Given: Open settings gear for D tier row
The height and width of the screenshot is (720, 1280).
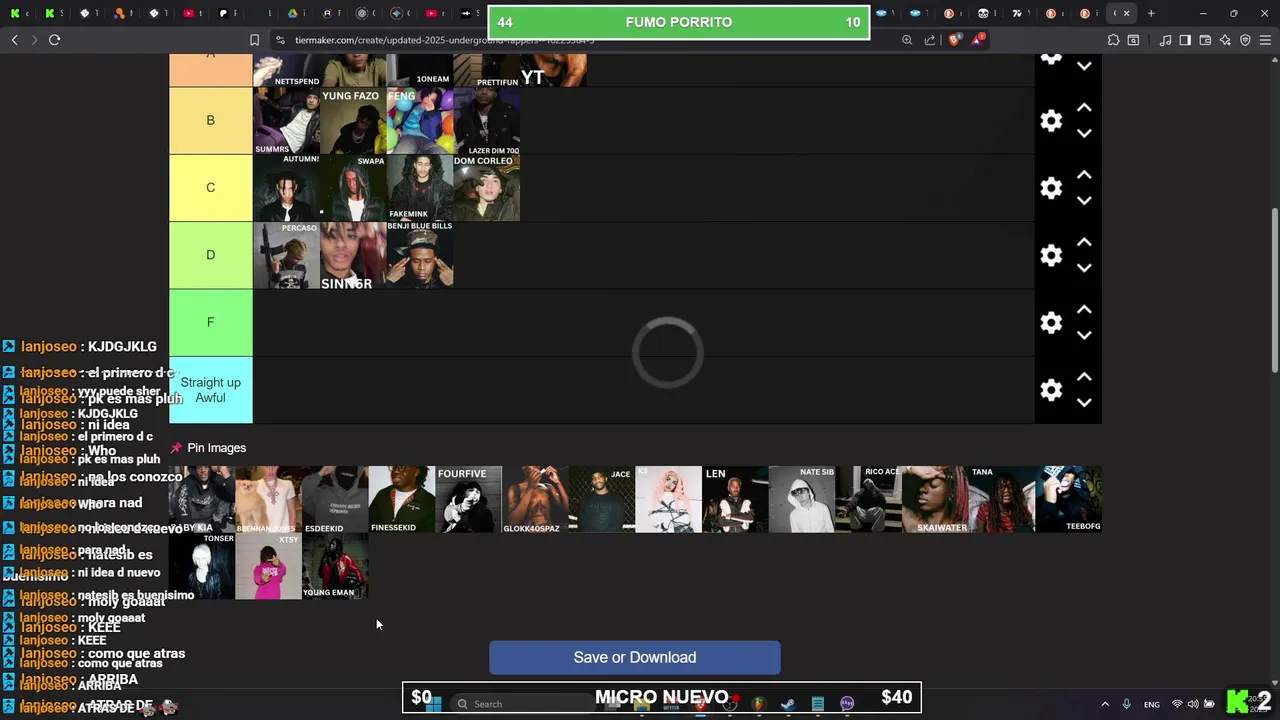Looking at the screenshot, I should (1051, 255).
